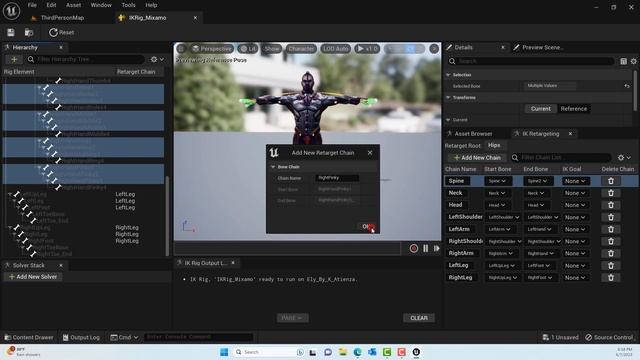Screen dimensions: 640x360
Task: Open the Help menu
Action: (151, 5)
